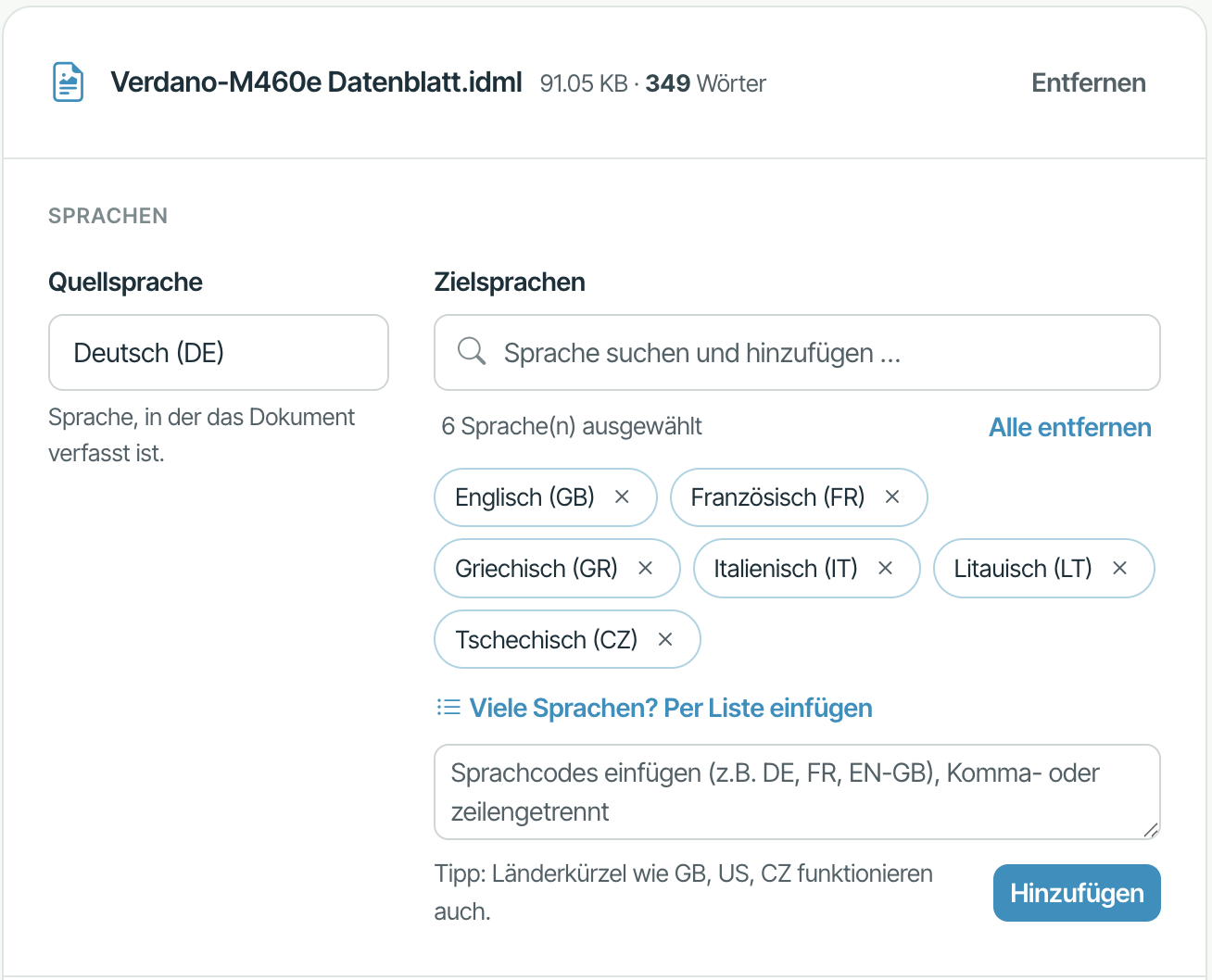
Task: Remove the Französisch (FR) language chip
Action: [x=892, y=497]
